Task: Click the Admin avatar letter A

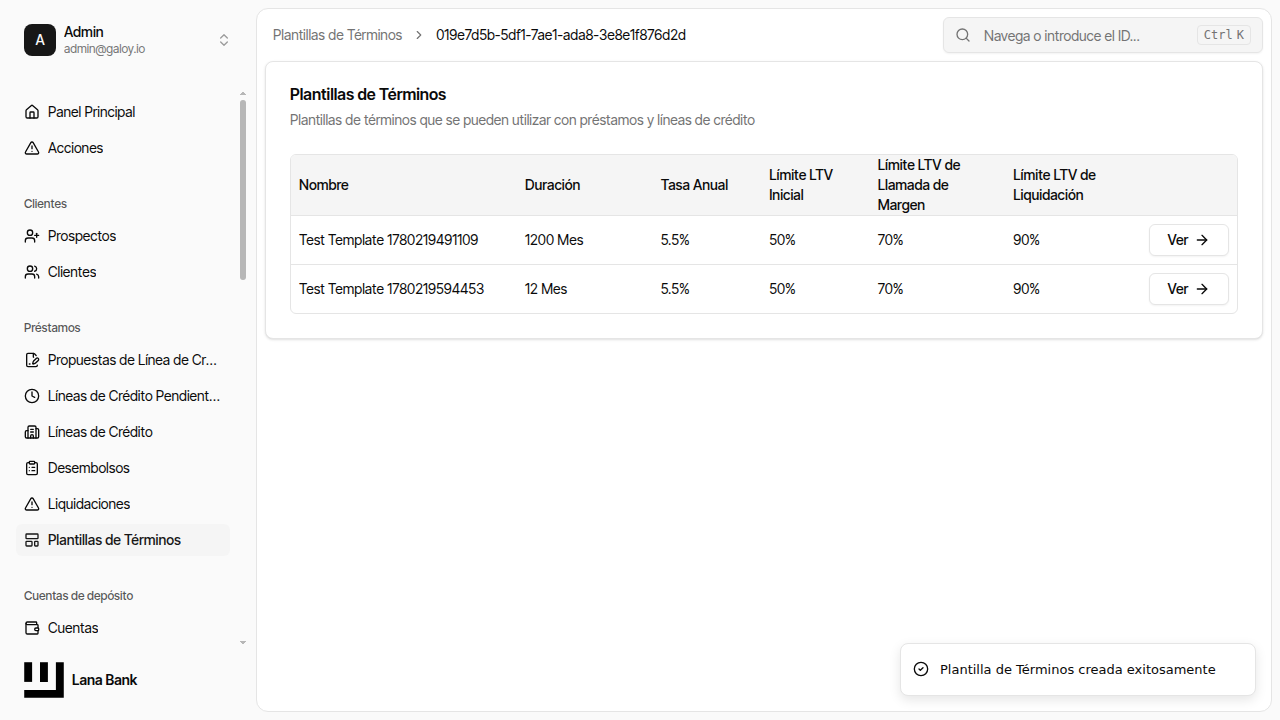Action: pos(40,40)
